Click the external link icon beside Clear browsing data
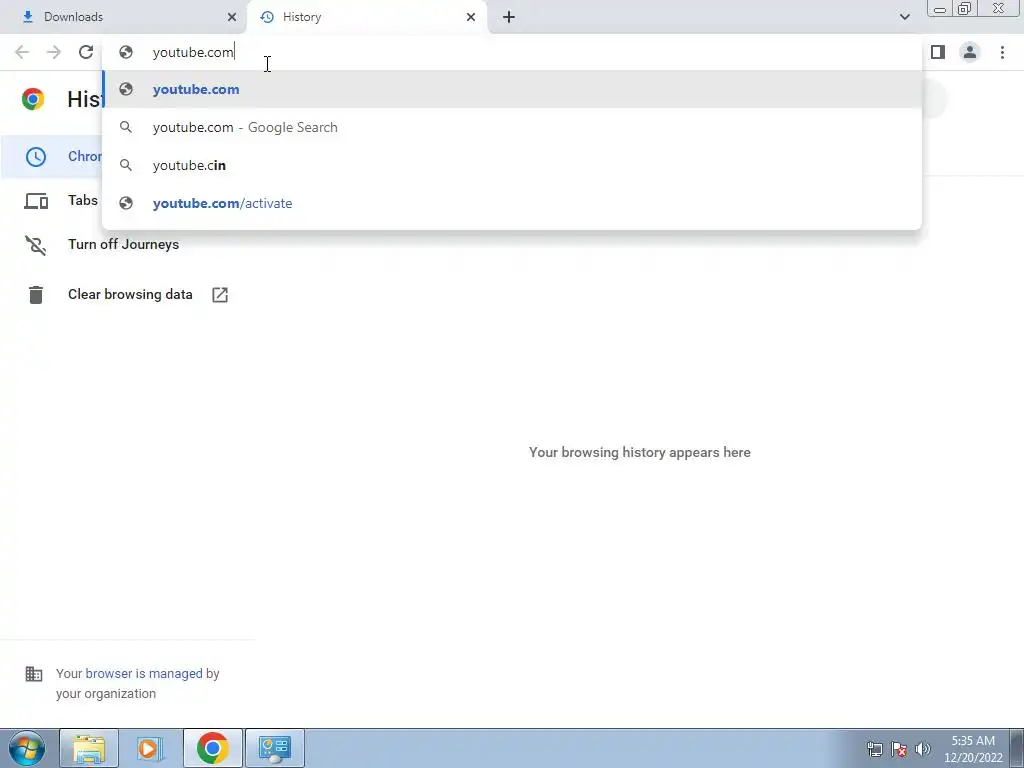 click(x=220, y=295)
